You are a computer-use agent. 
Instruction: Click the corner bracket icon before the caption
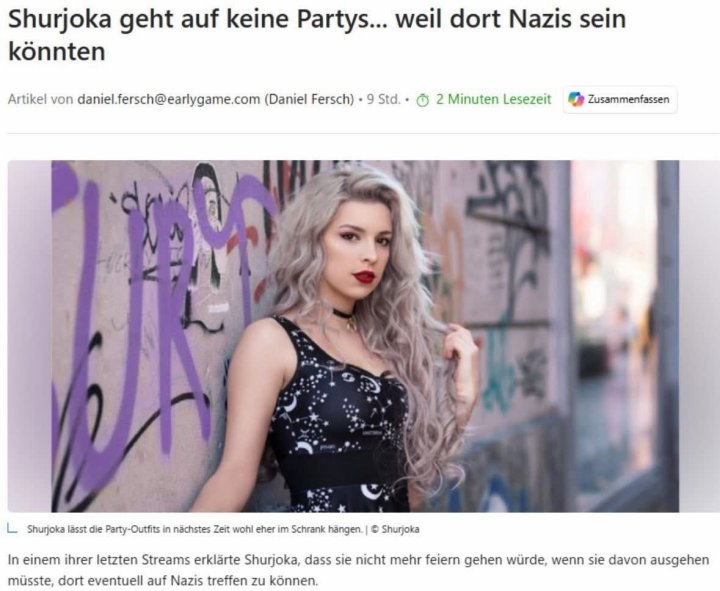(x=12, y=529)
